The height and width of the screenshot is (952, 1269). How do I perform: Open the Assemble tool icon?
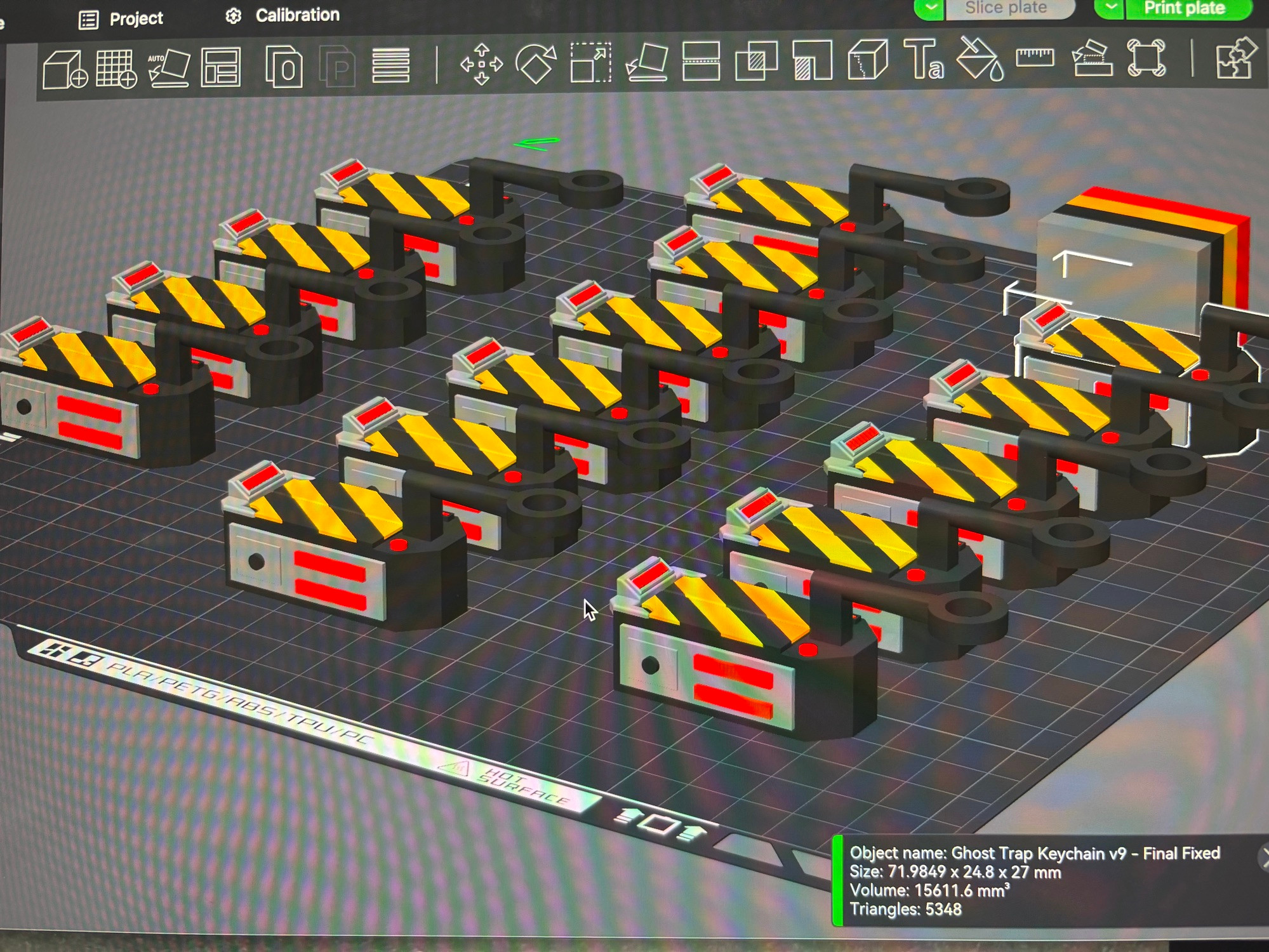1091,58
